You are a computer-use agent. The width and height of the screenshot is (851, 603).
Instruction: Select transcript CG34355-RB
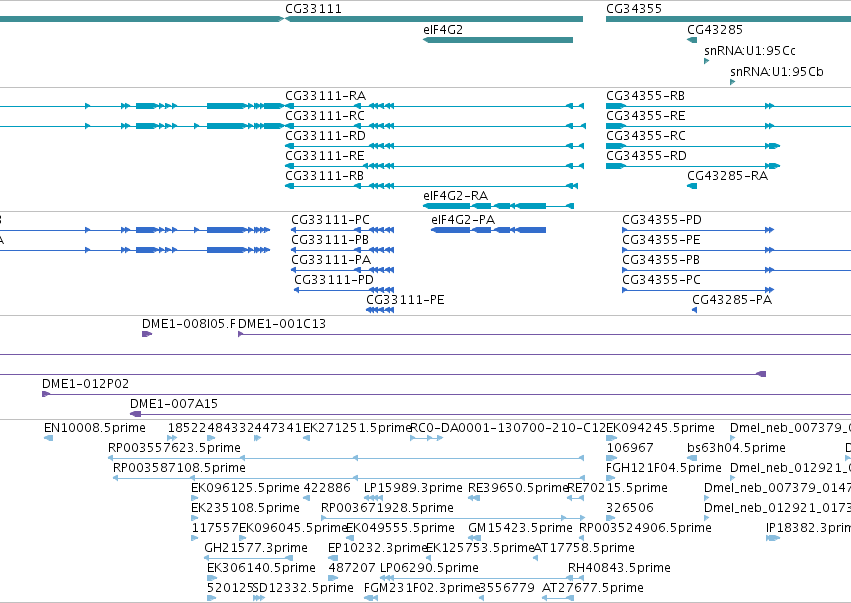(728, 106)
